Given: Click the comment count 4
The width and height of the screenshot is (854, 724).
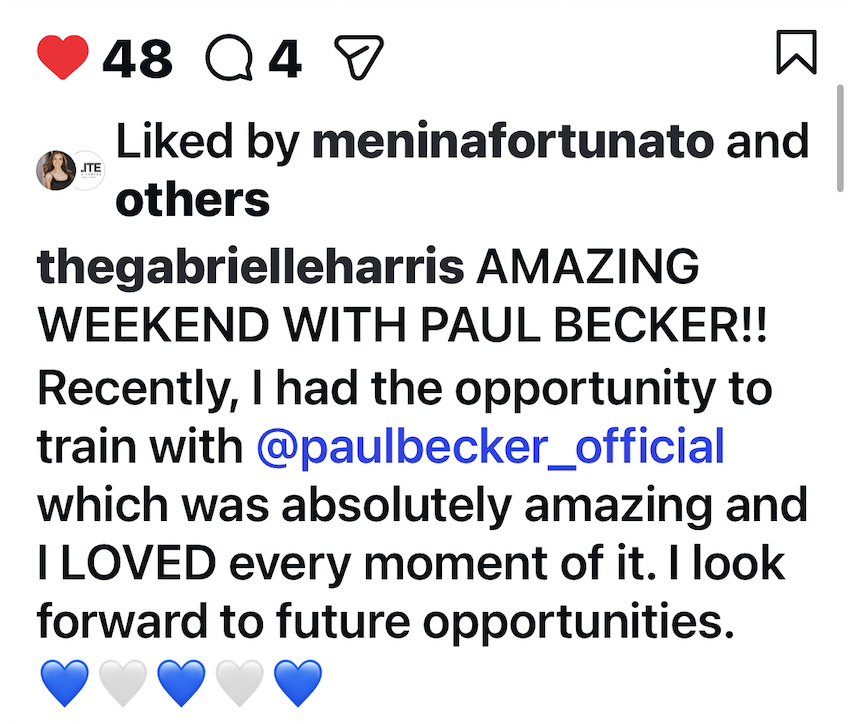Looking at the screenshot, I should point(284,58).
